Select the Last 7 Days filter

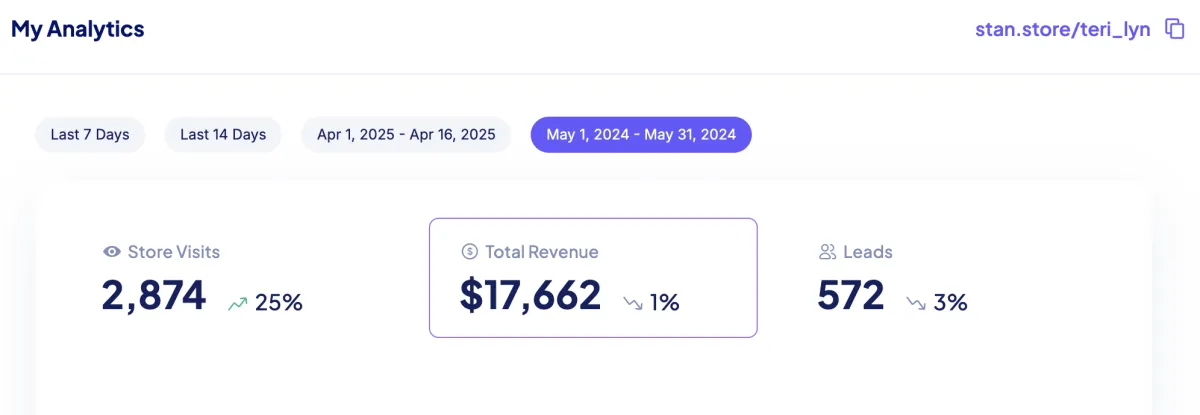click(90, 134)
